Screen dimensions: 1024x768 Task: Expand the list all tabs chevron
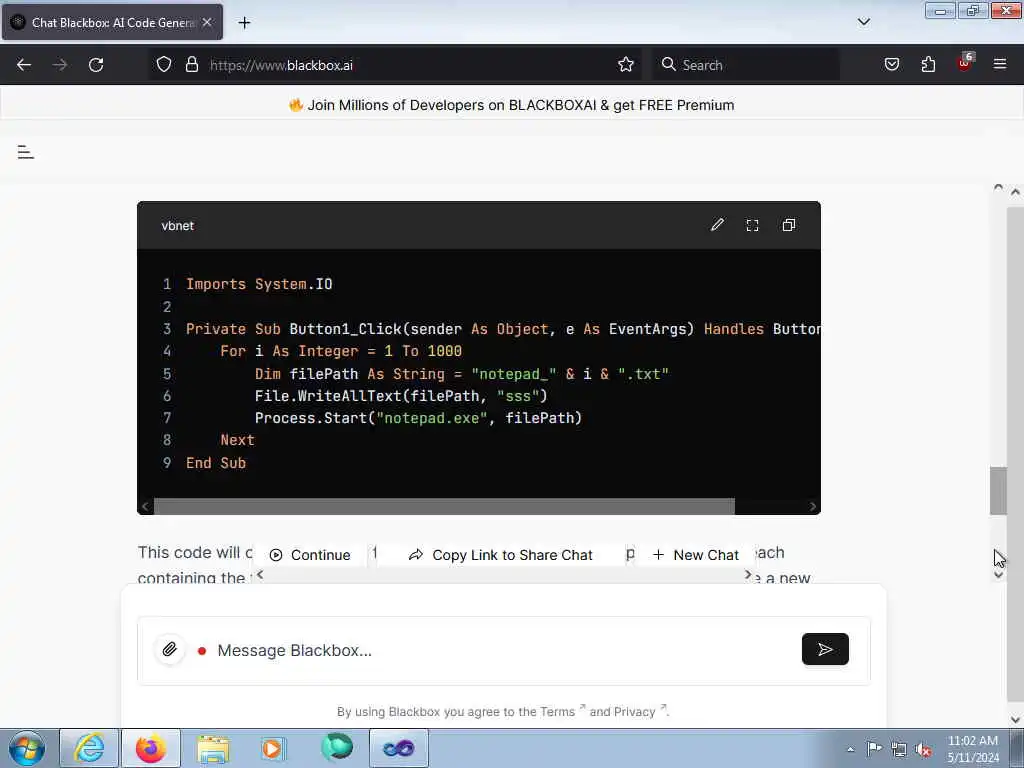863,22
